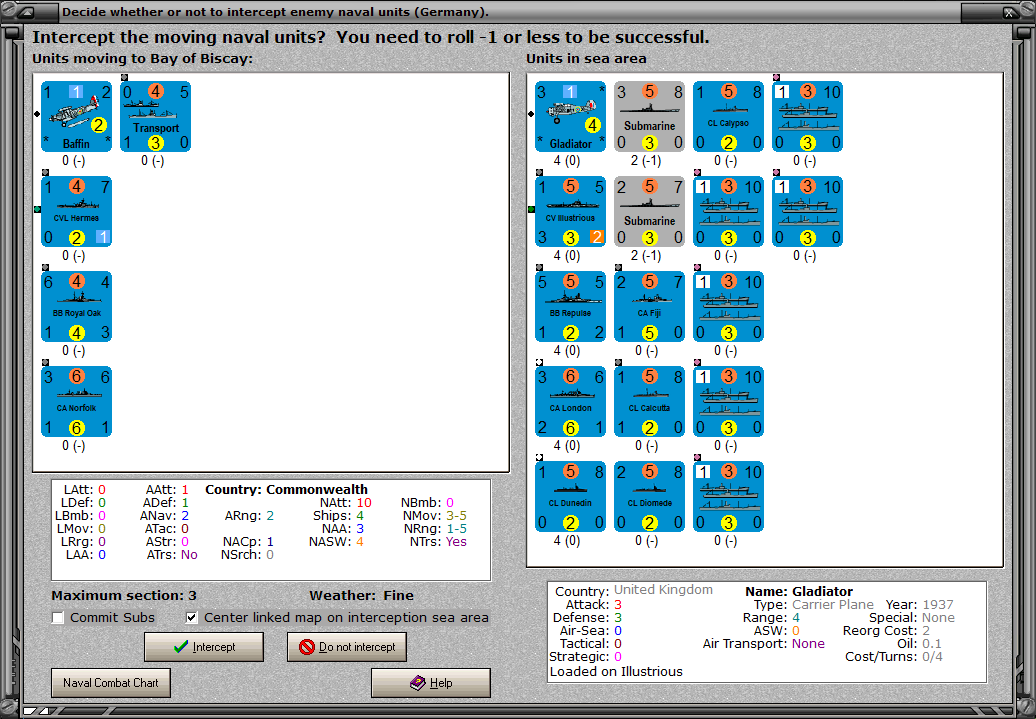Open the Naval Combat Chart
This screenshot has height=719, width=1036.
coord(111,683)
